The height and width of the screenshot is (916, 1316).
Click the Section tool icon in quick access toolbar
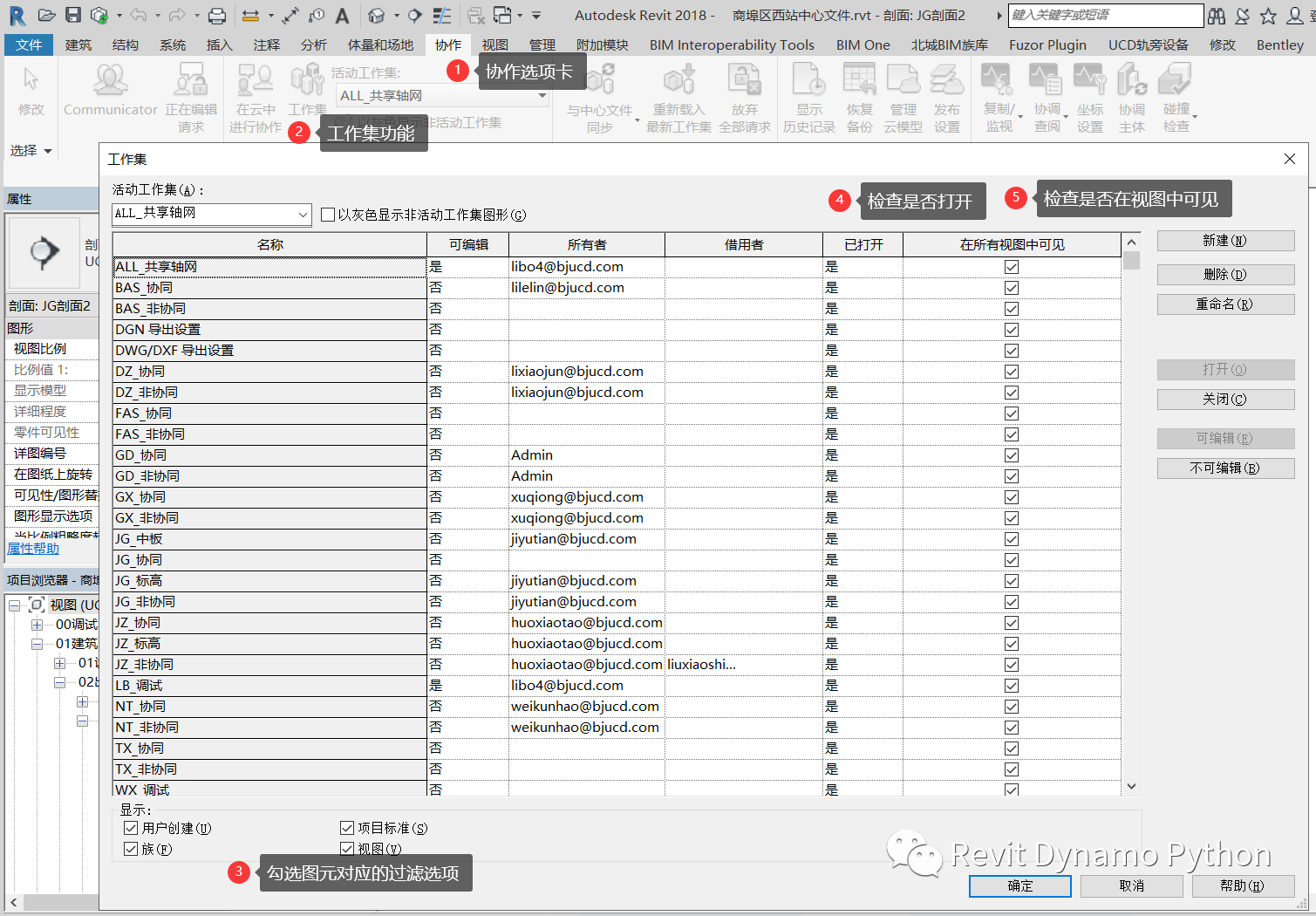pyautogui.click(x=415, y=15)
